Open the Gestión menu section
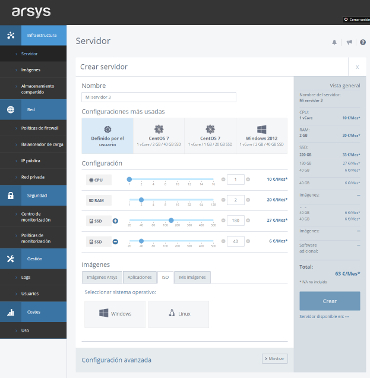Screen dimensions: 370x378 [33, 259]
